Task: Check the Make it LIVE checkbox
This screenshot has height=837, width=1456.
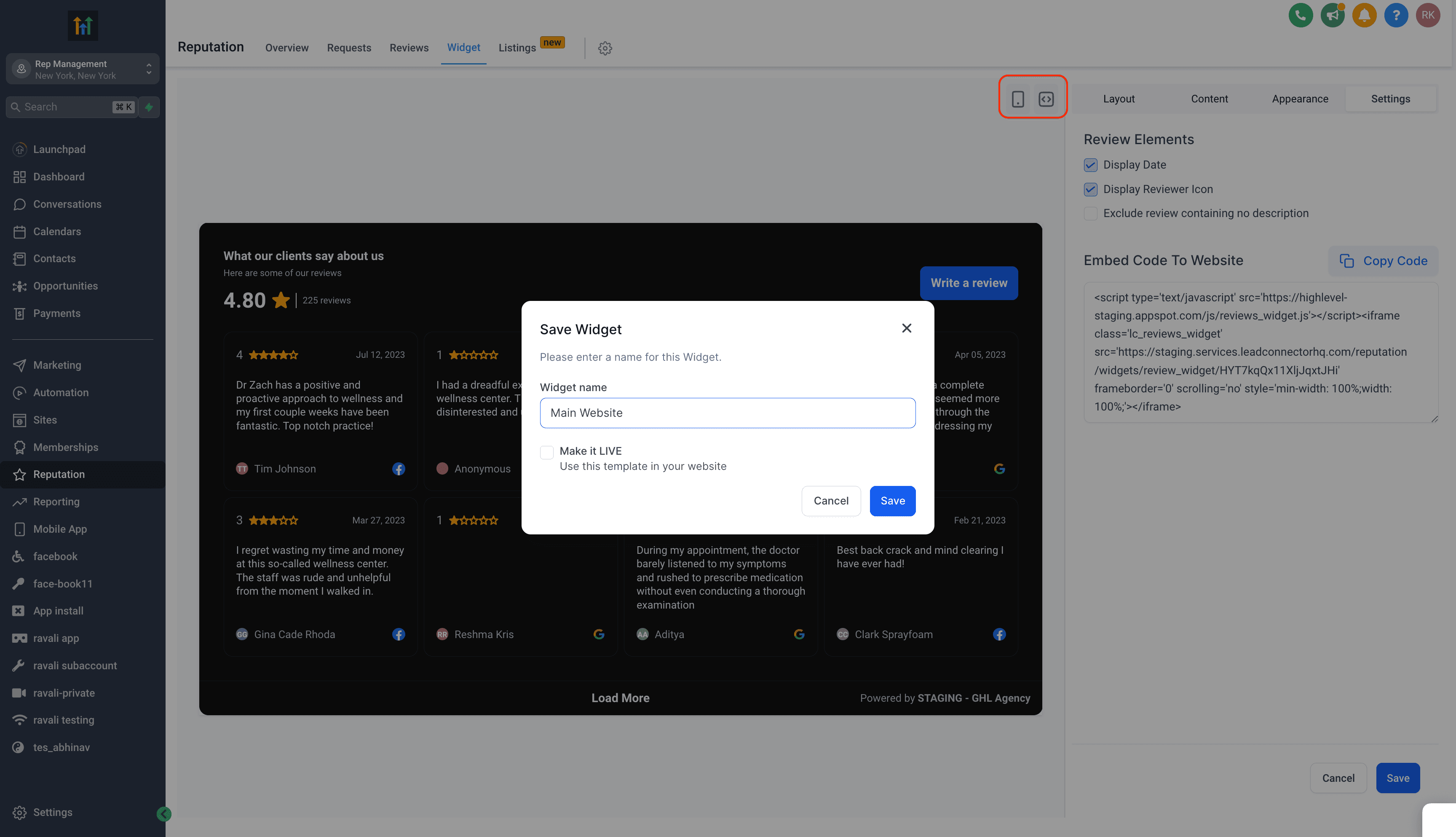Action: pyautogui.click(x=547, y=452)
